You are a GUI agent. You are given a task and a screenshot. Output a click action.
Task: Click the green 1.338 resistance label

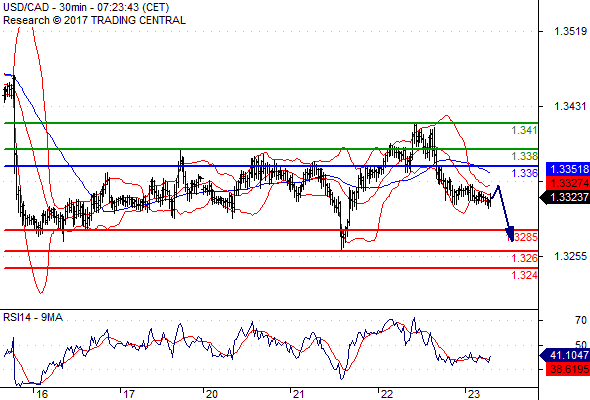tap(524, 156)
